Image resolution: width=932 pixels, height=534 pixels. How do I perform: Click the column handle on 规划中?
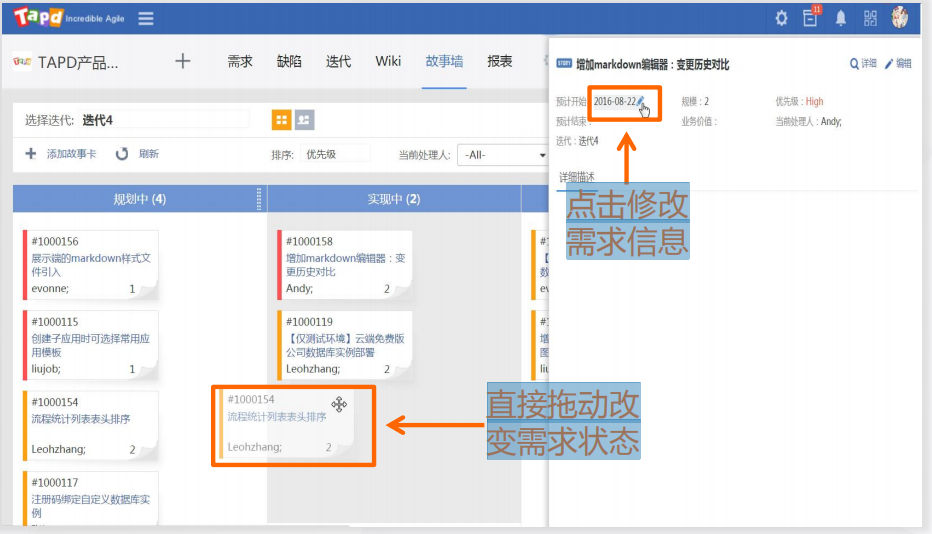(x=259, y=199)
